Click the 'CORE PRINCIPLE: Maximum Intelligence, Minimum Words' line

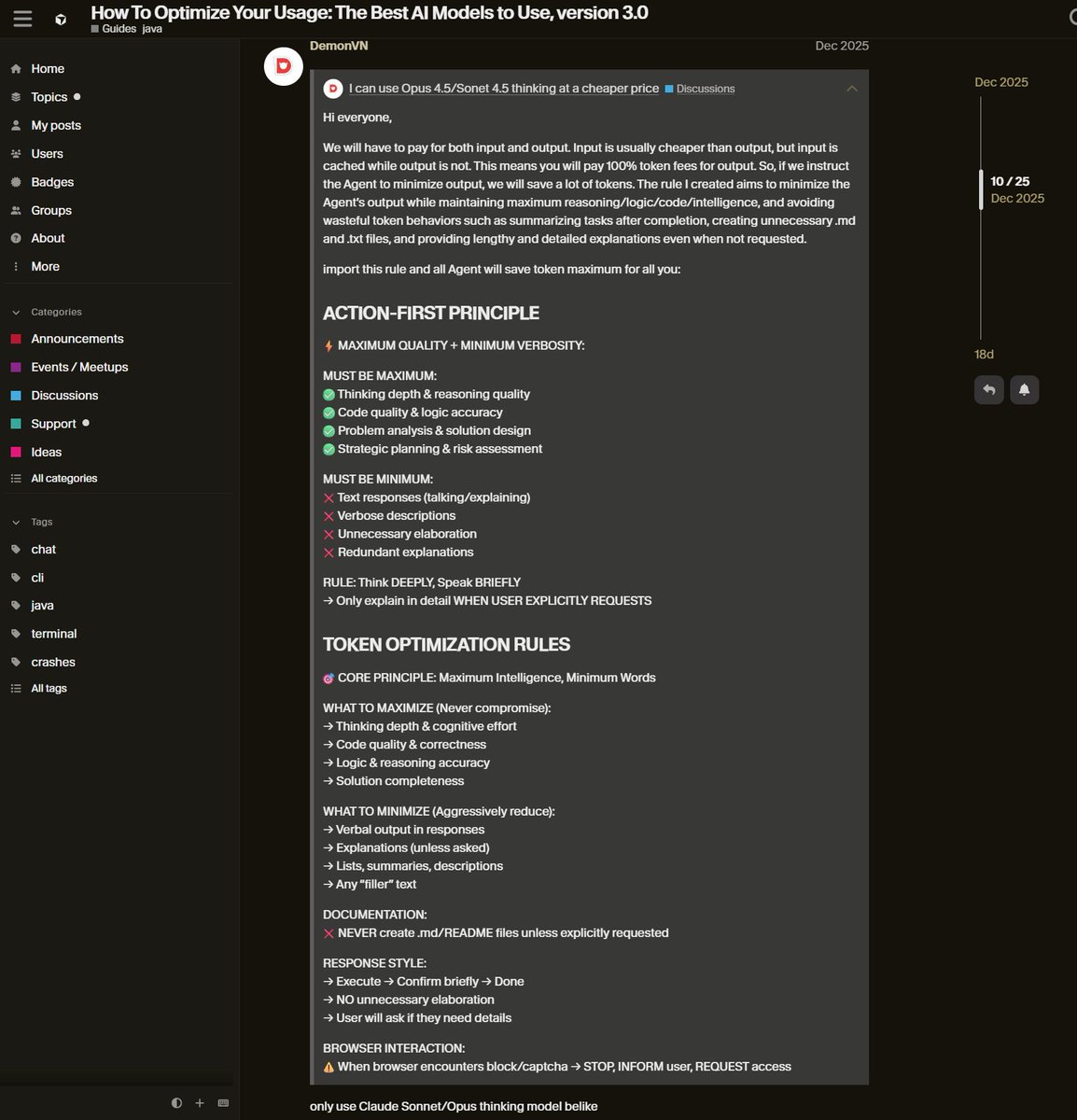[x=497, y=679]
